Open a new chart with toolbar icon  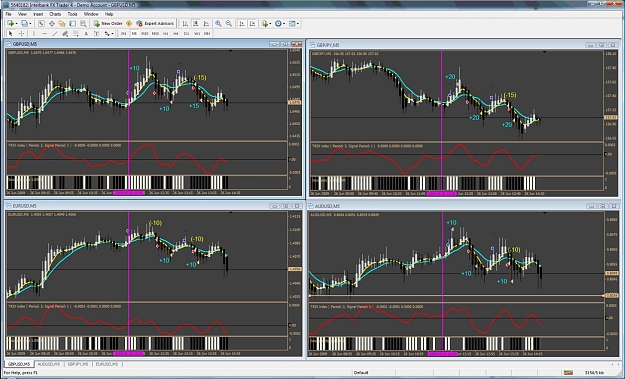pyautogui.click(x=10, y=24)
